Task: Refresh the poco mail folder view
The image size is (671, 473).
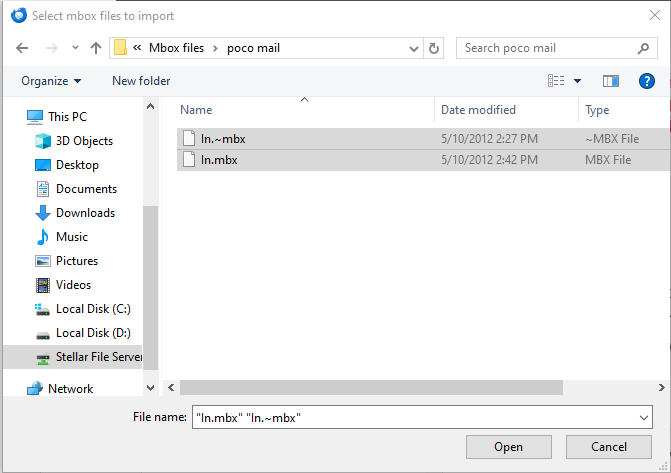Action: pyautogui.click(x=434, y=48)
